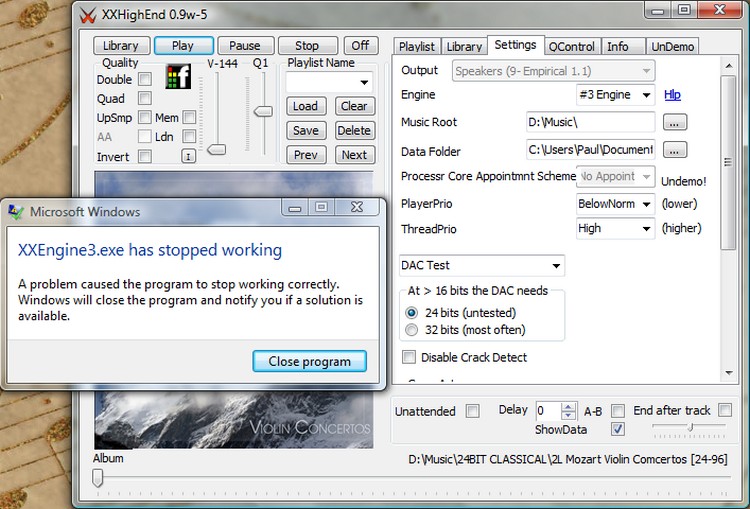This screenshot has width=750, height=509.
Task: Click the Pause button
Action: tap(245, 45)
